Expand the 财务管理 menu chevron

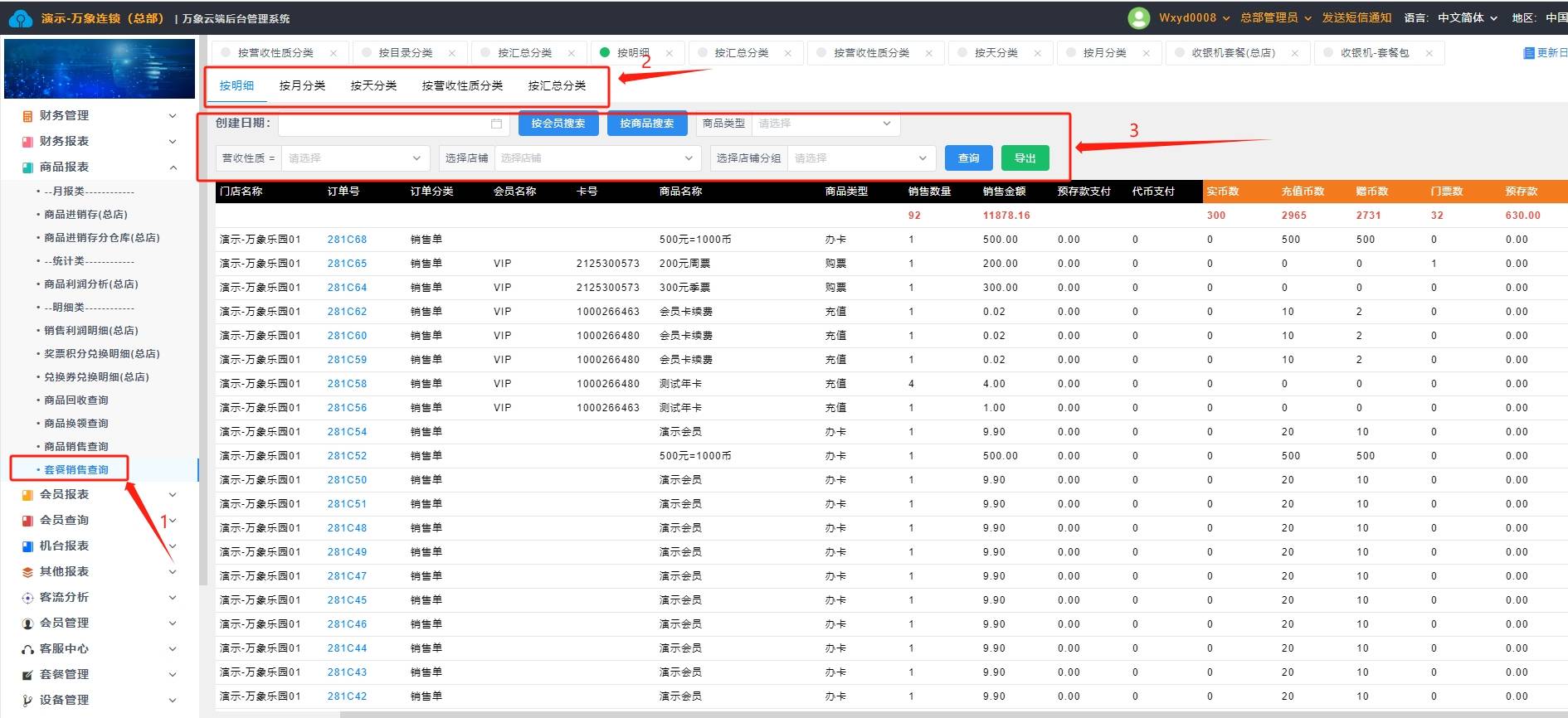(x=173, y=116)
